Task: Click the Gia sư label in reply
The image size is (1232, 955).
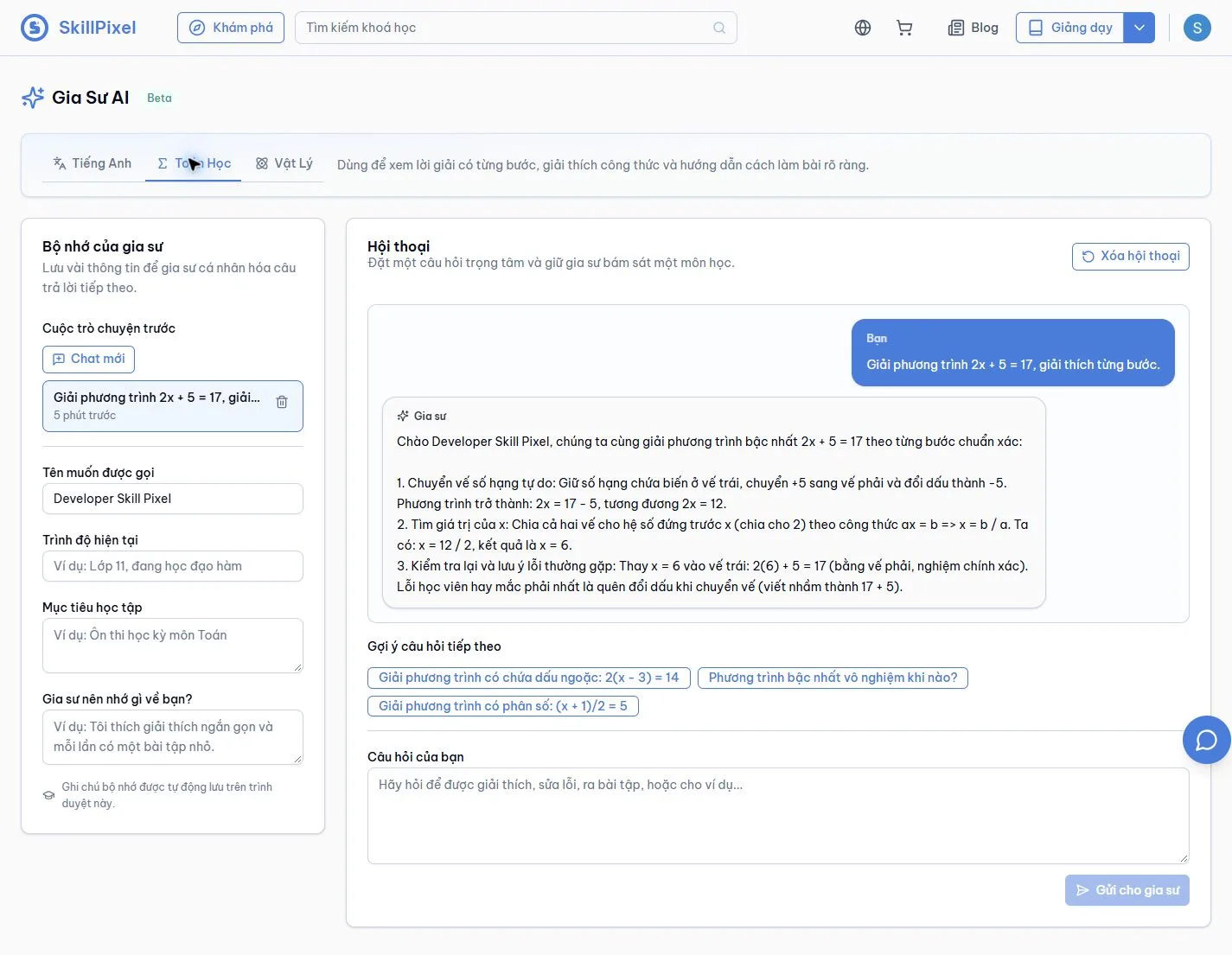Action: coord(430,416)
